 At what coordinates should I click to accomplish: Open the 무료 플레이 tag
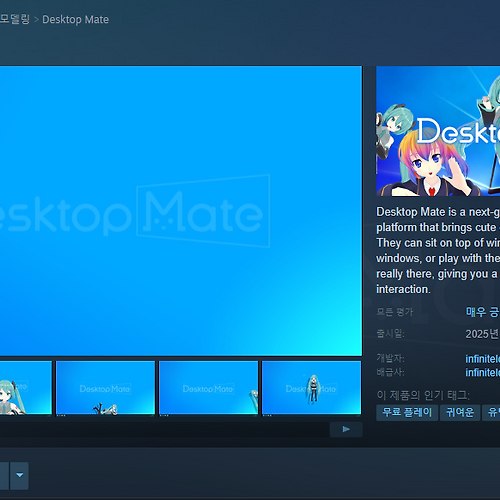pyautogui.click(x=407, y=413)
